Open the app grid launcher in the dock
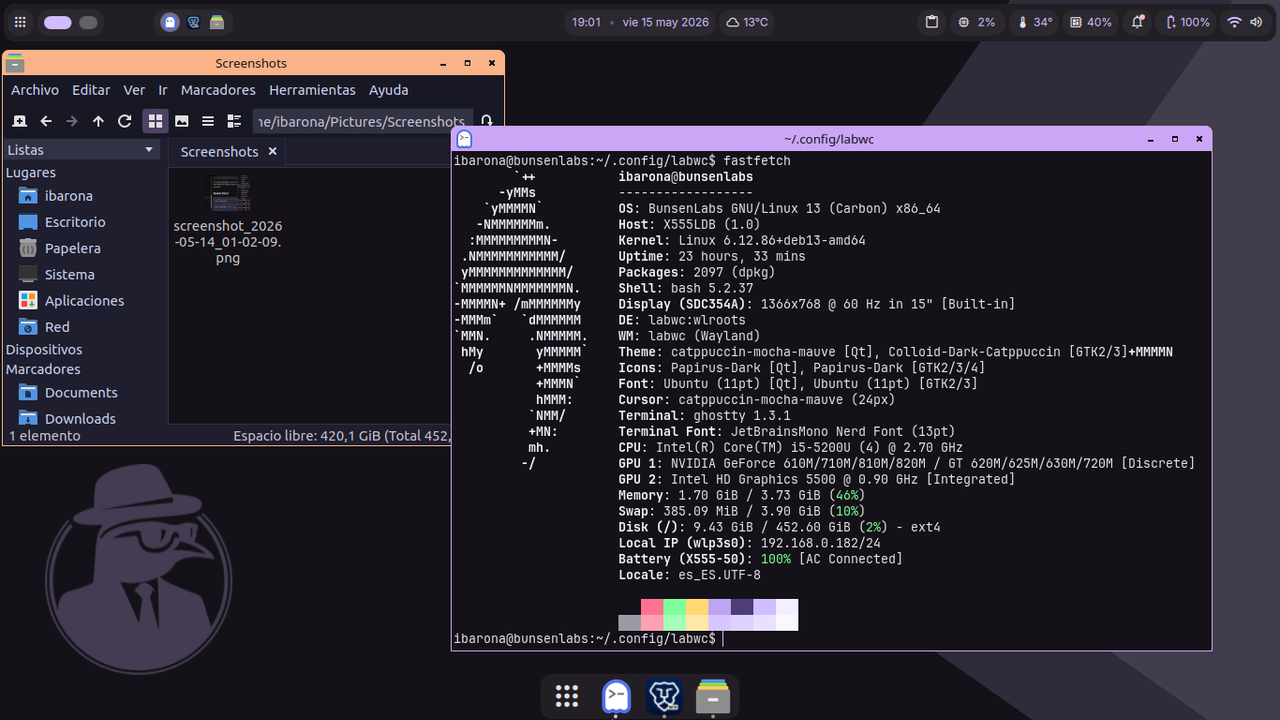 pyautogui.click(x=567, y=697)
